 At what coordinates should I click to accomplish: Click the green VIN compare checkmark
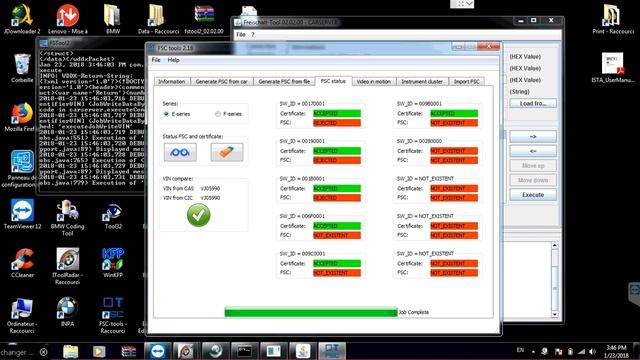point(198,215)
